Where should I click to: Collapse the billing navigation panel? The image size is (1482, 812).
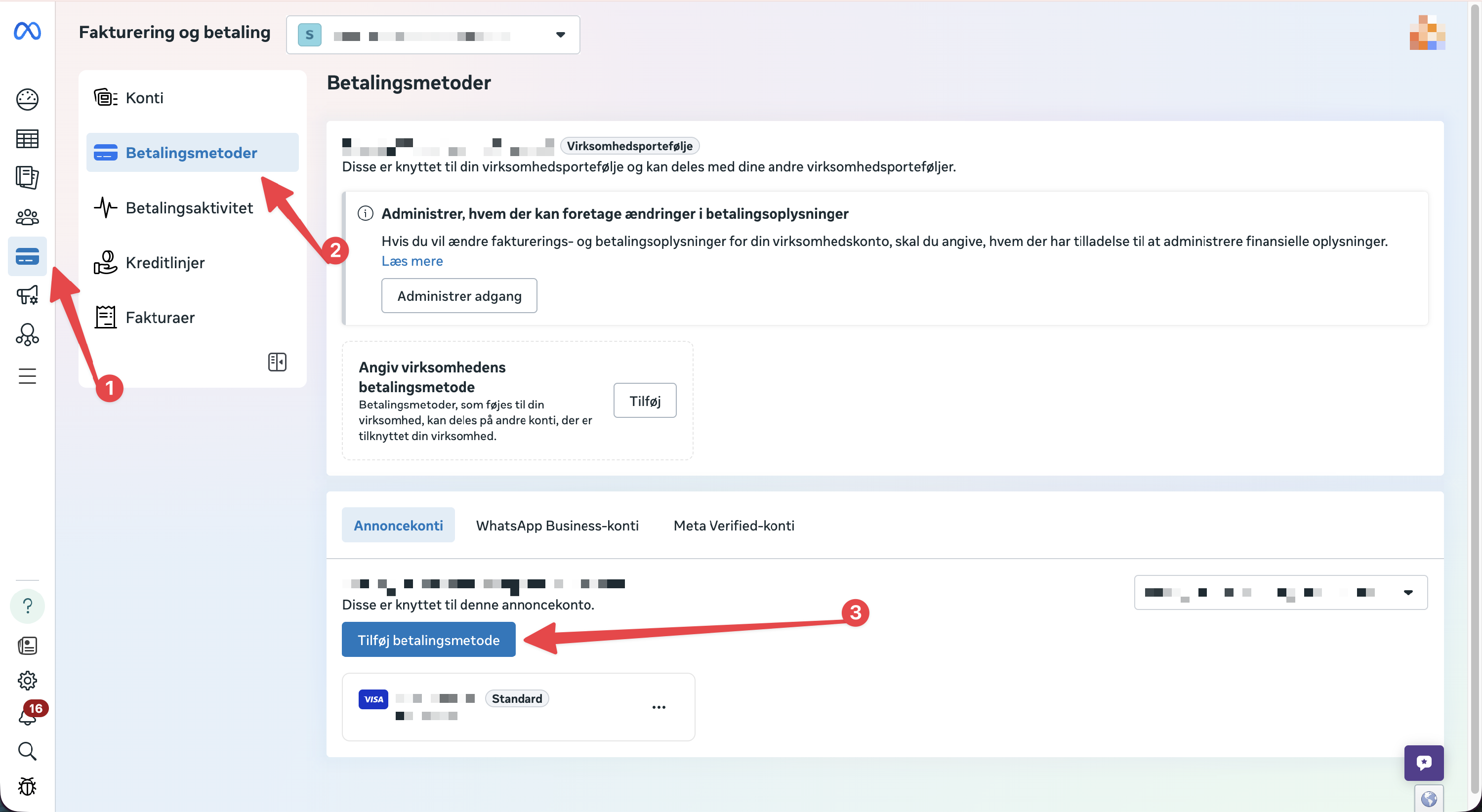[277, 362]
